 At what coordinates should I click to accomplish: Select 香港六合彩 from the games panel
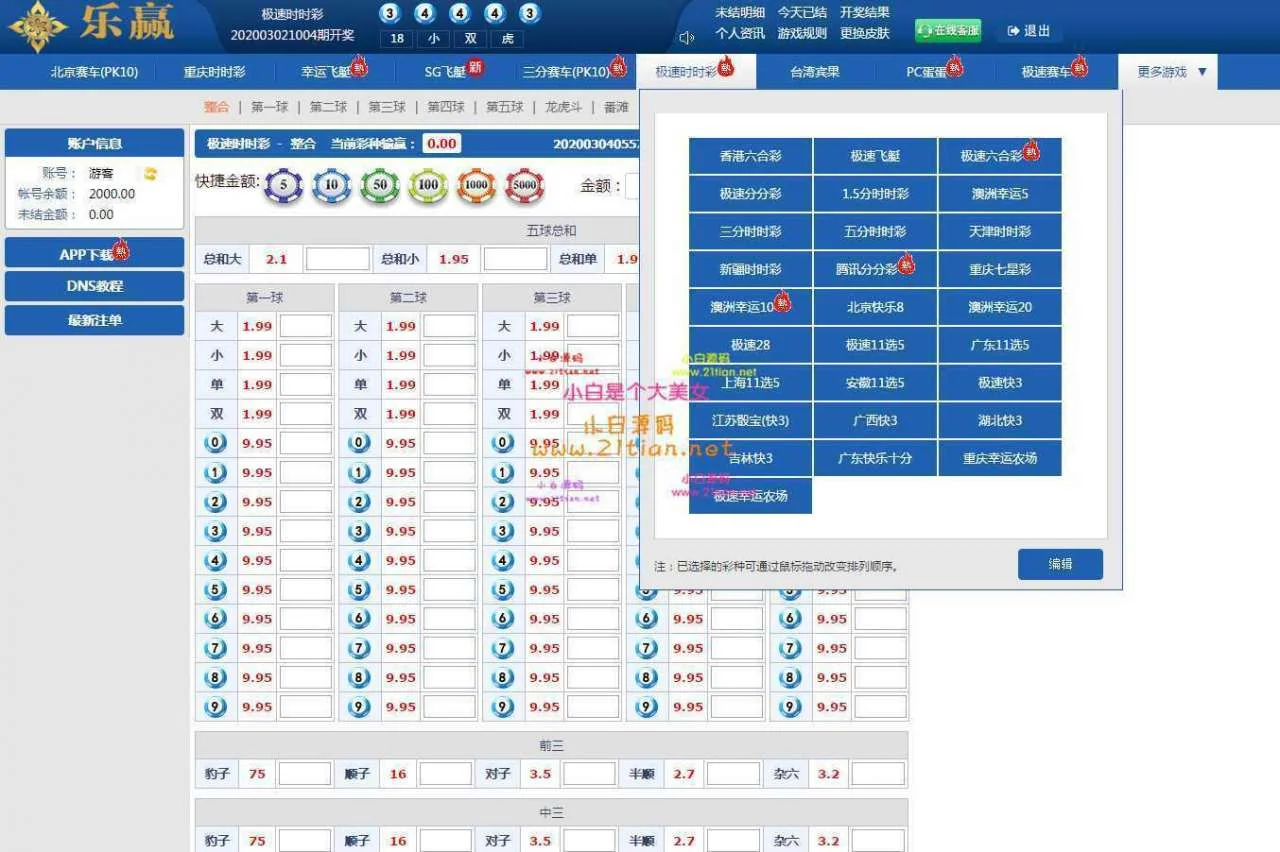[x=750, y=156]
